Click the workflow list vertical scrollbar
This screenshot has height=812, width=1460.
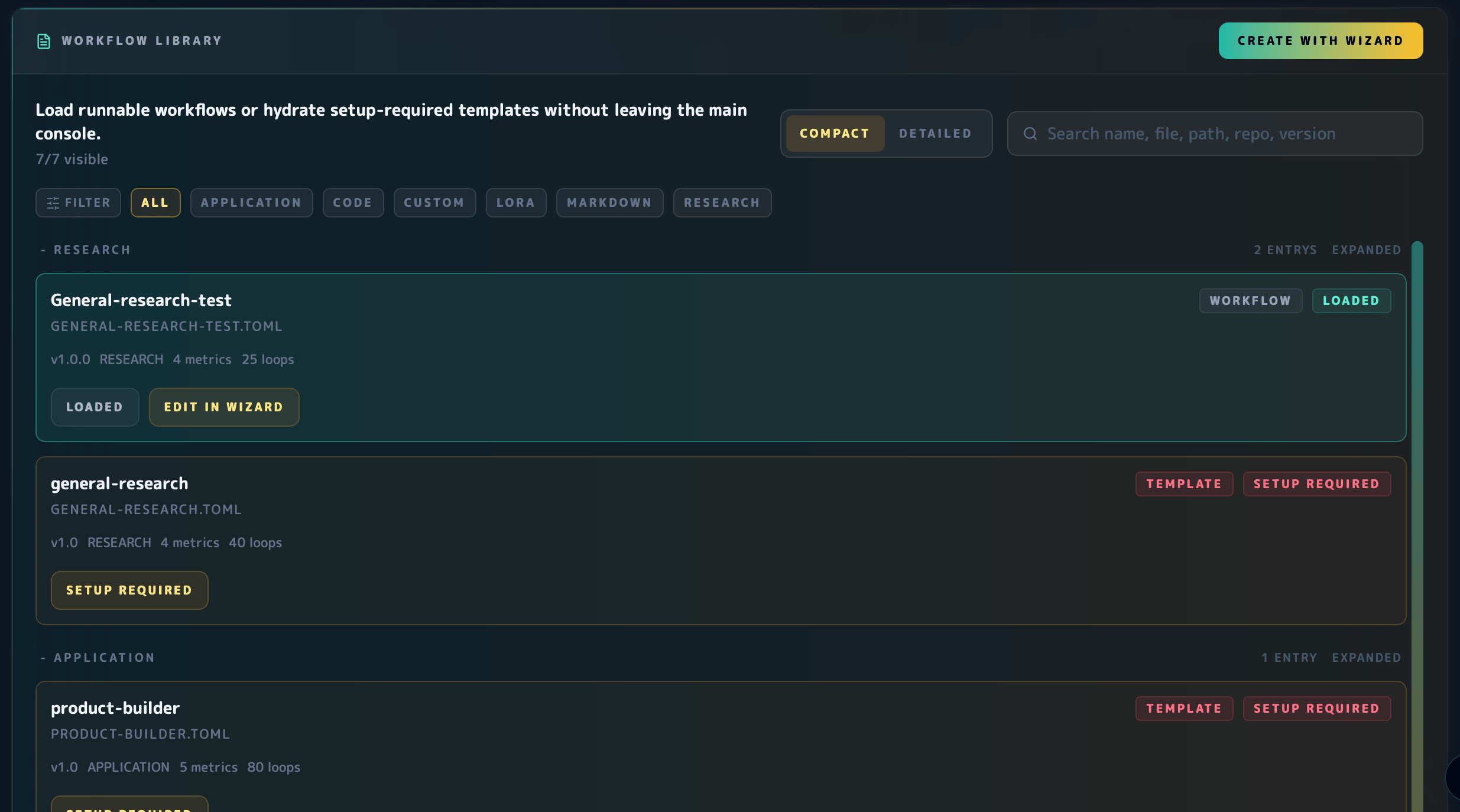pyautogui.click(x=1417, y=526)
